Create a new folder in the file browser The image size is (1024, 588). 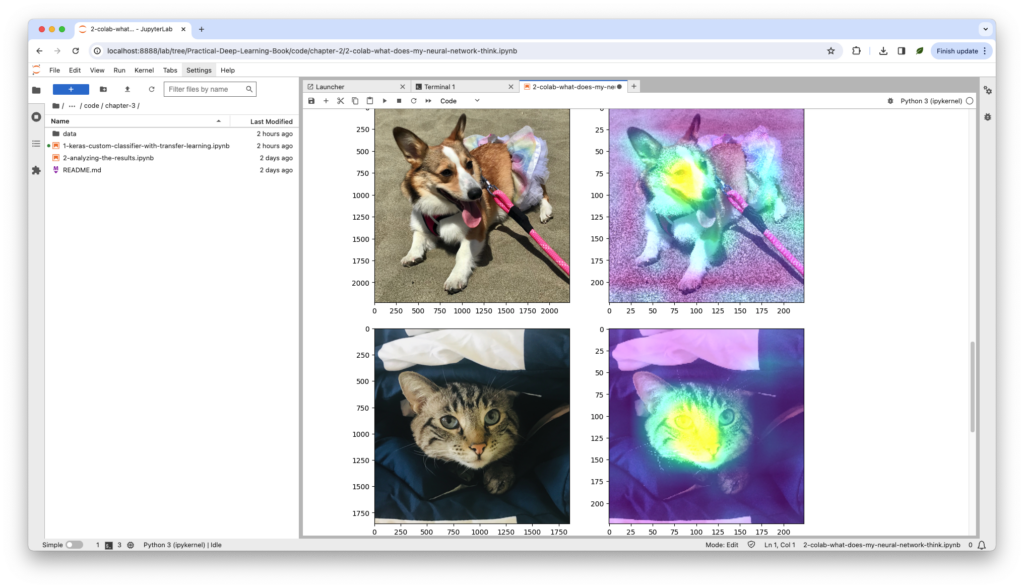click(x=103, y=89)
